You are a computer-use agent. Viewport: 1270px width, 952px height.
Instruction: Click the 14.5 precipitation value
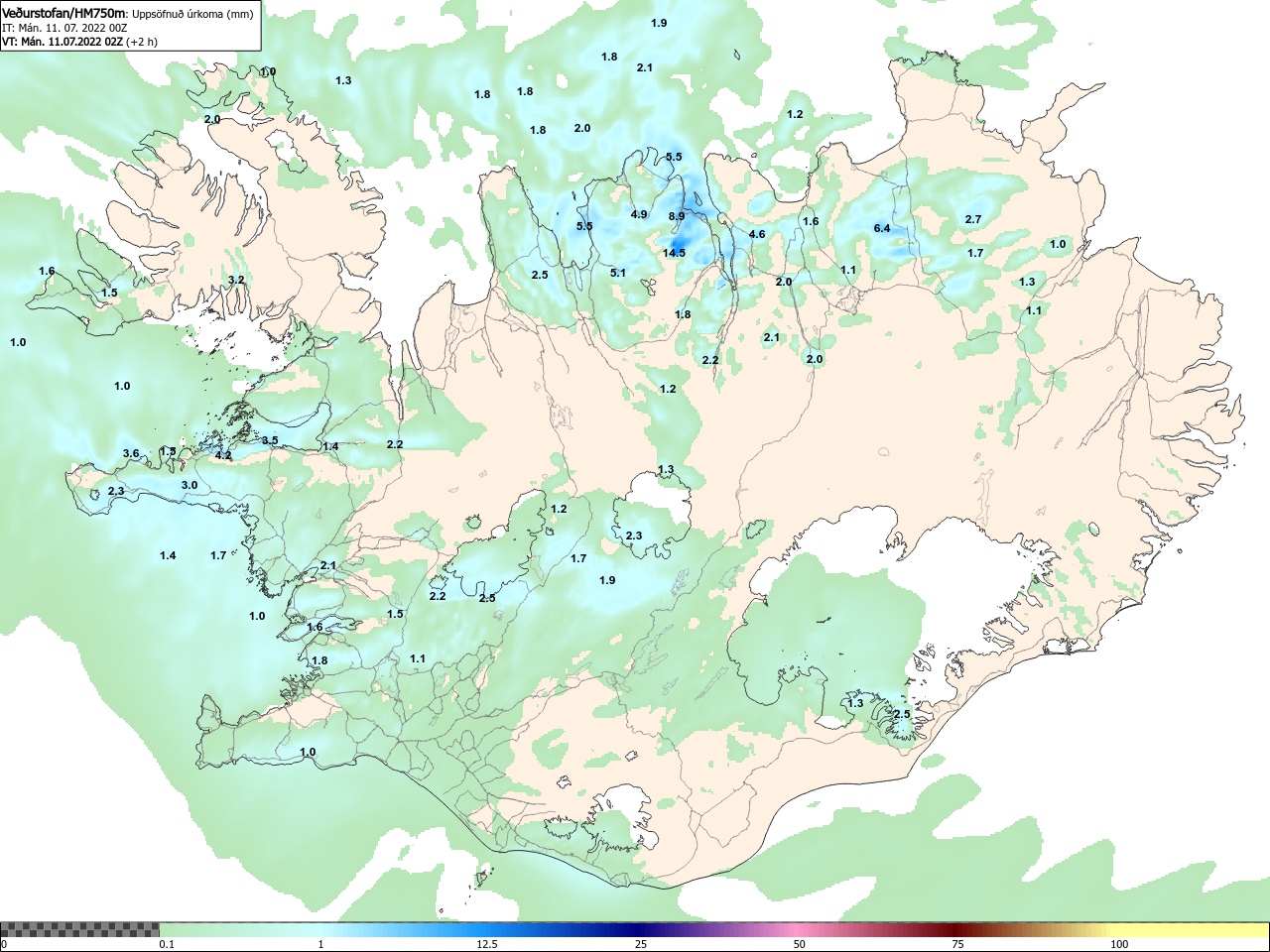pyautogui.click(x=674, y=253)
